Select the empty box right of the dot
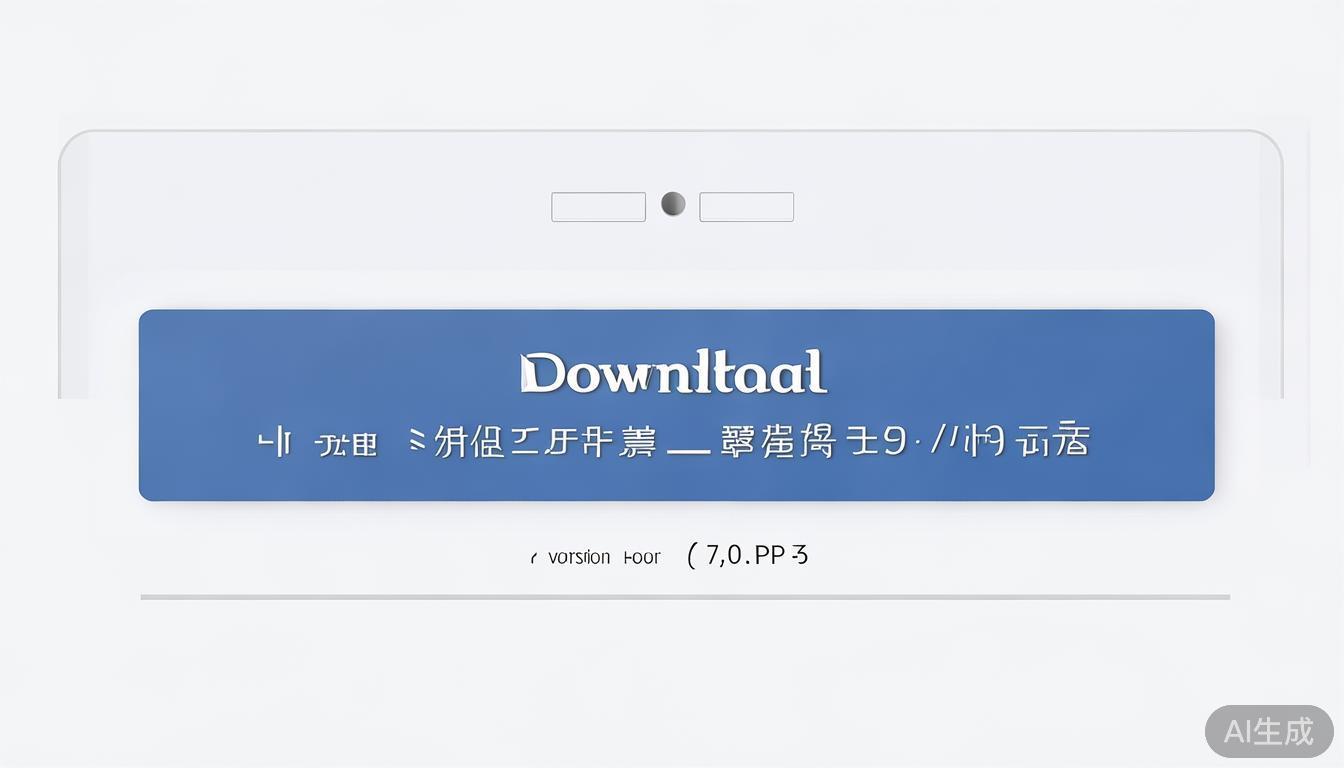 click(746, 207)
